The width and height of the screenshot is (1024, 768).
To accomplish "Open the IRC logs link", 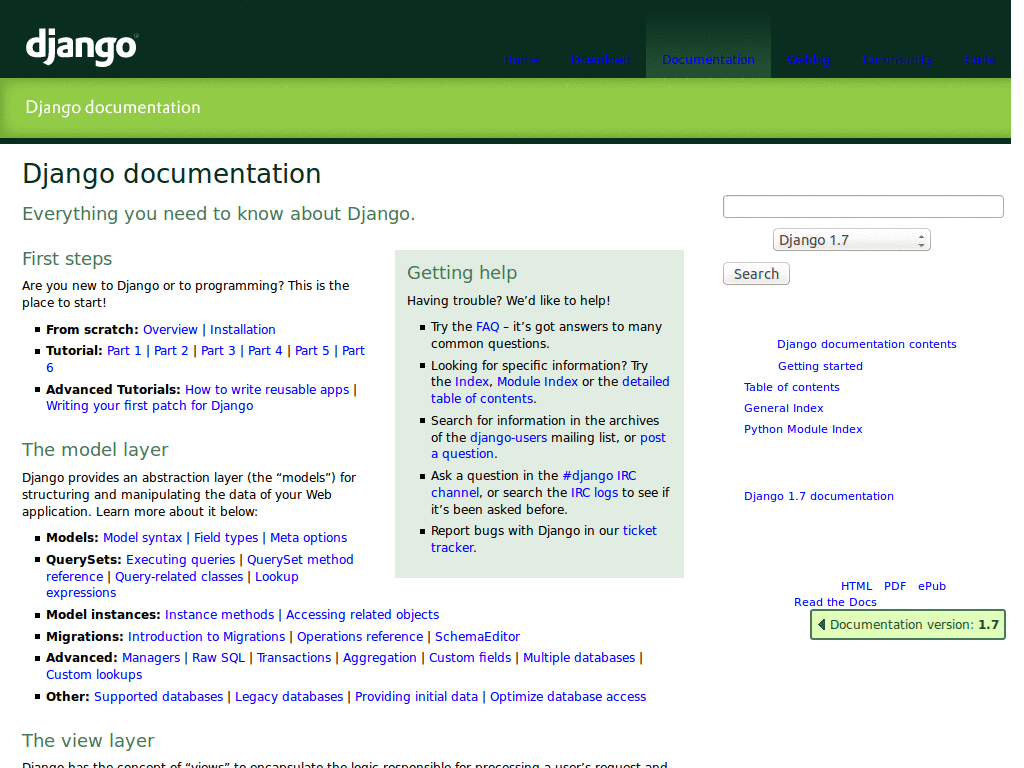I will (x=594, y=493).
